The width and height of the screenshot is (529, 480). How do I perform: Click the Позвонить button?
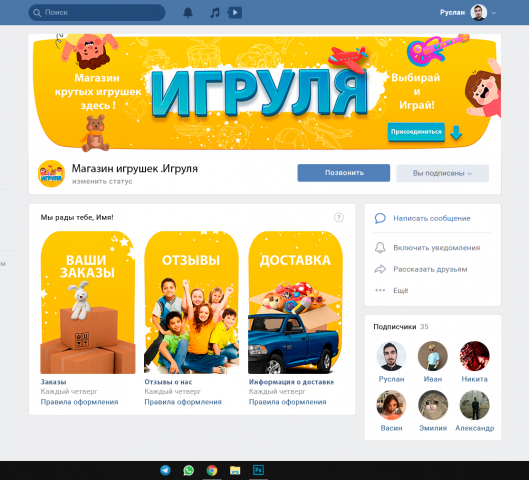click(x=344, y=173)
